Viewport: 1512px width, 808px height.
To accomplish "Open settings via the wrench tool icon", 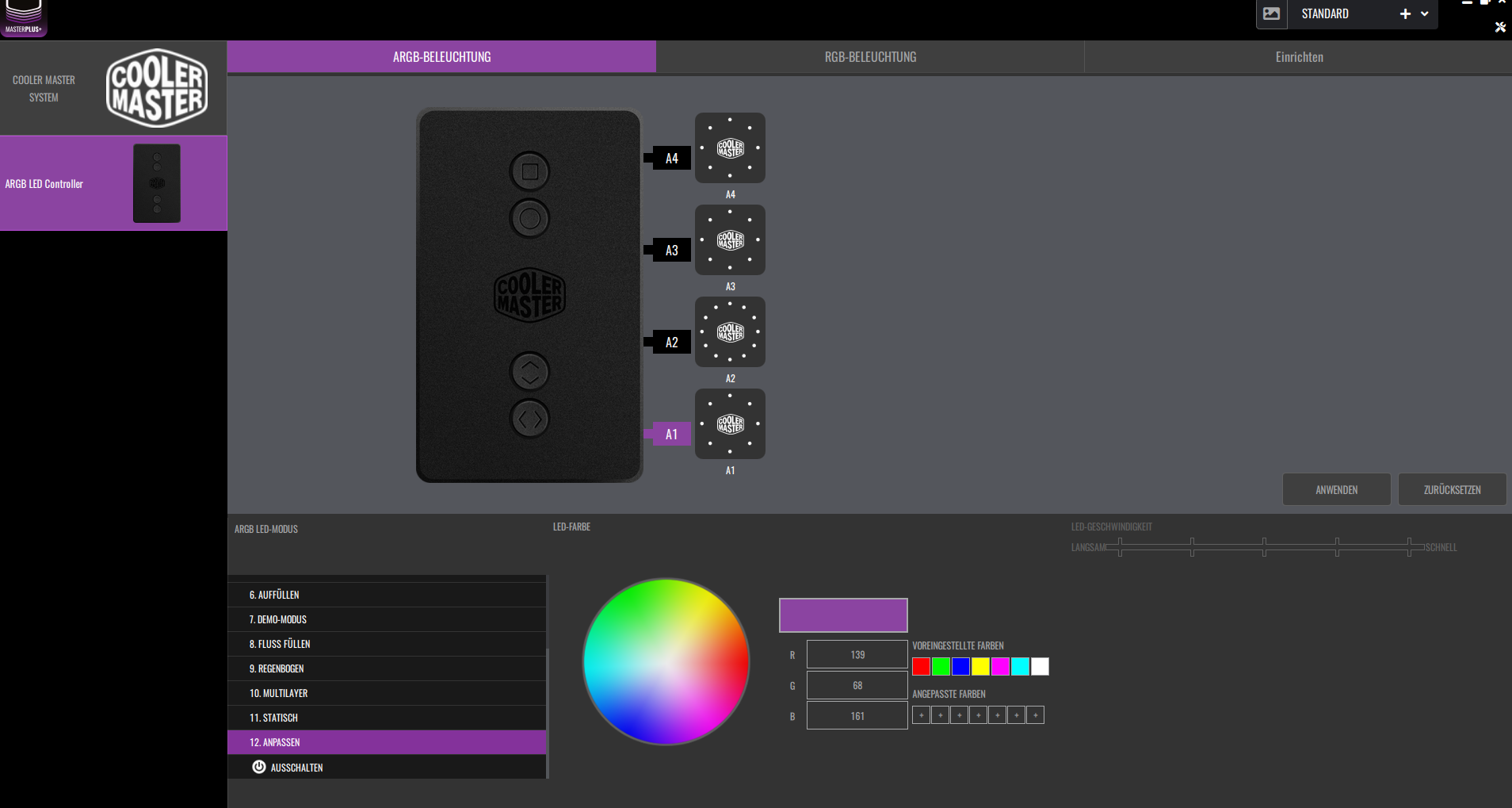I will [x=1501, y=27].
